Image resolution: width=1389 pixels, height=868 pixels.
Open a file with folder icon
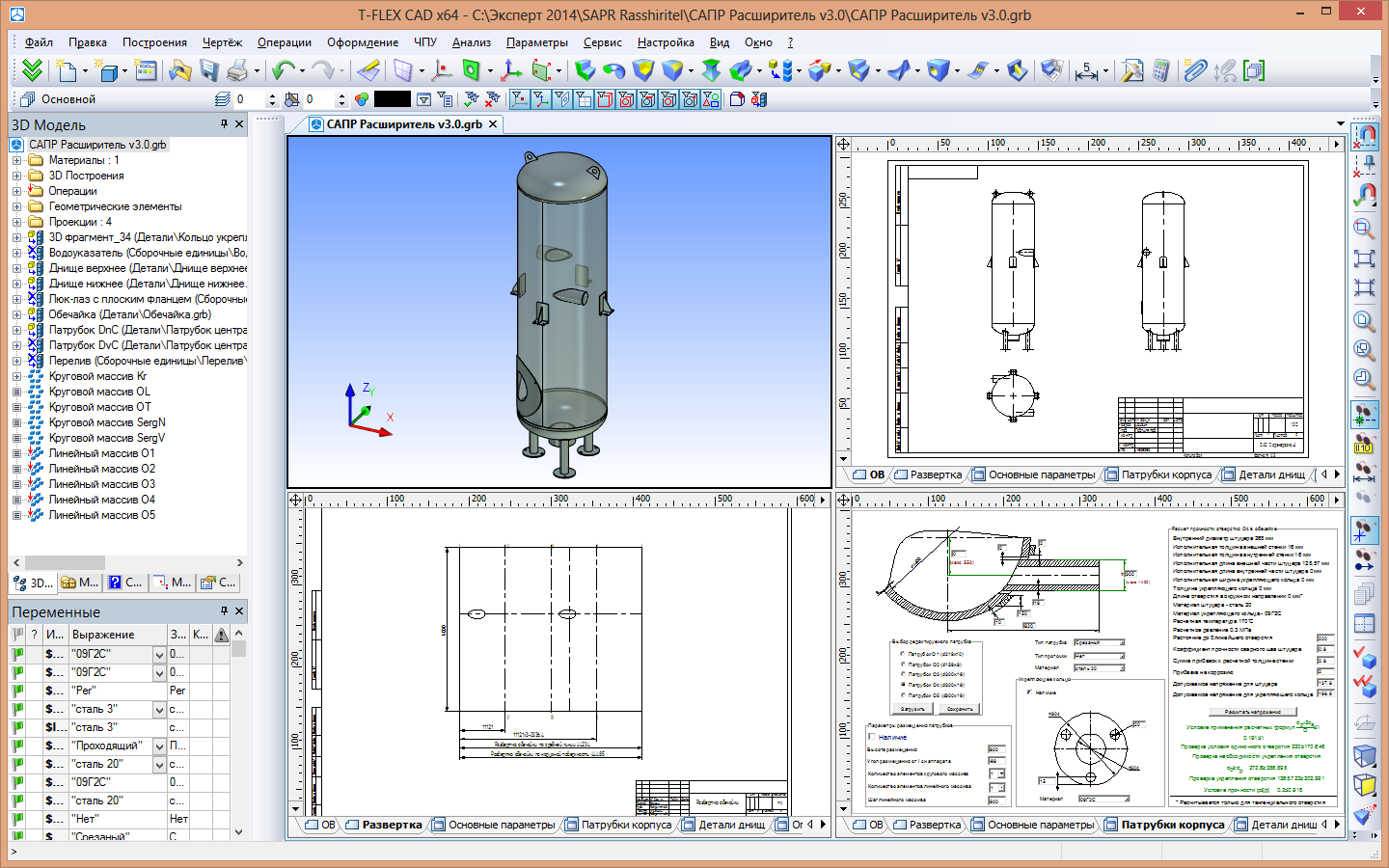179,70
